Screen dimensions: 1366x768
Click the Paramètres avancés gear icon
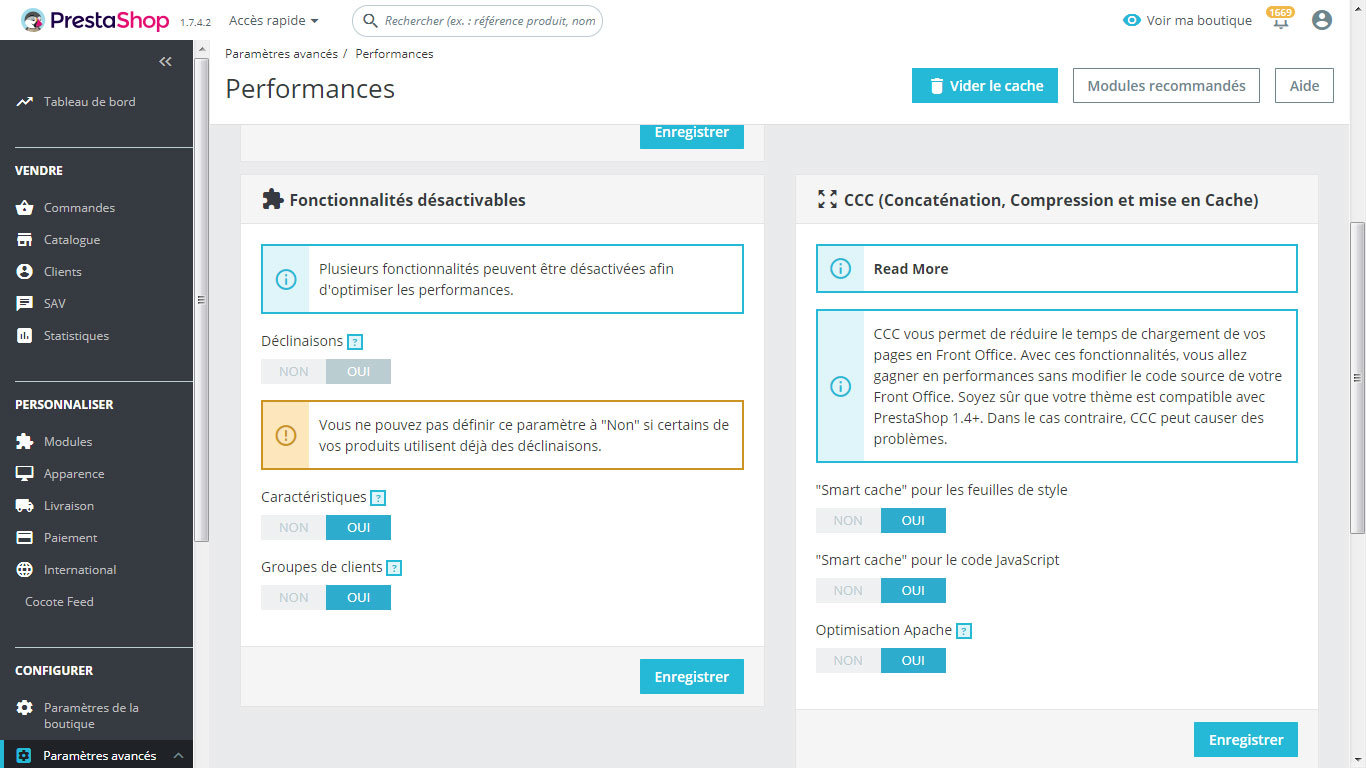pyautogui.click(x=24, y=756)
